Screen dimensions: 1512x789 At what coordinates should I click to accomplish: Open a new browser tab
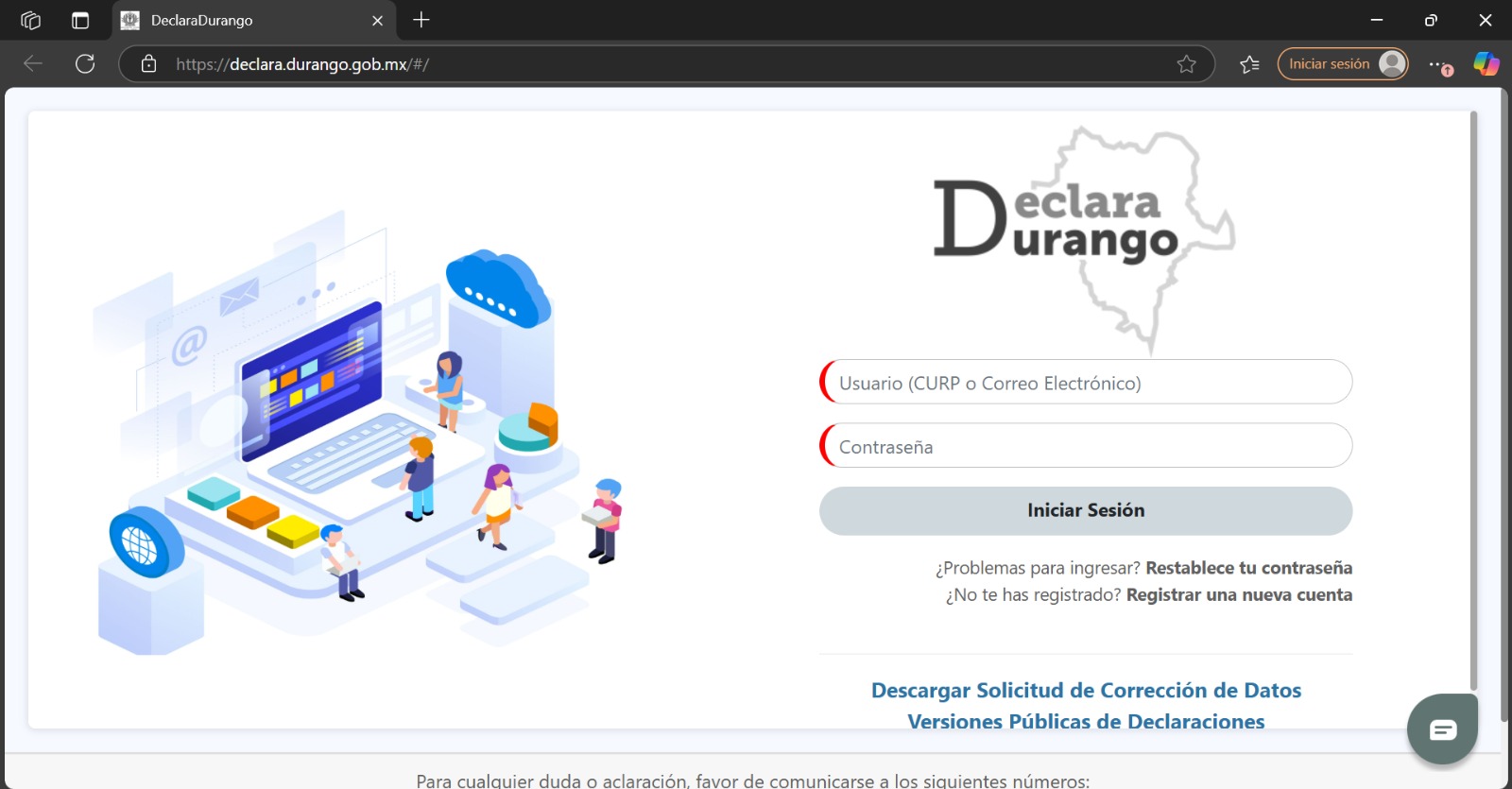click(x=421, y=20)
